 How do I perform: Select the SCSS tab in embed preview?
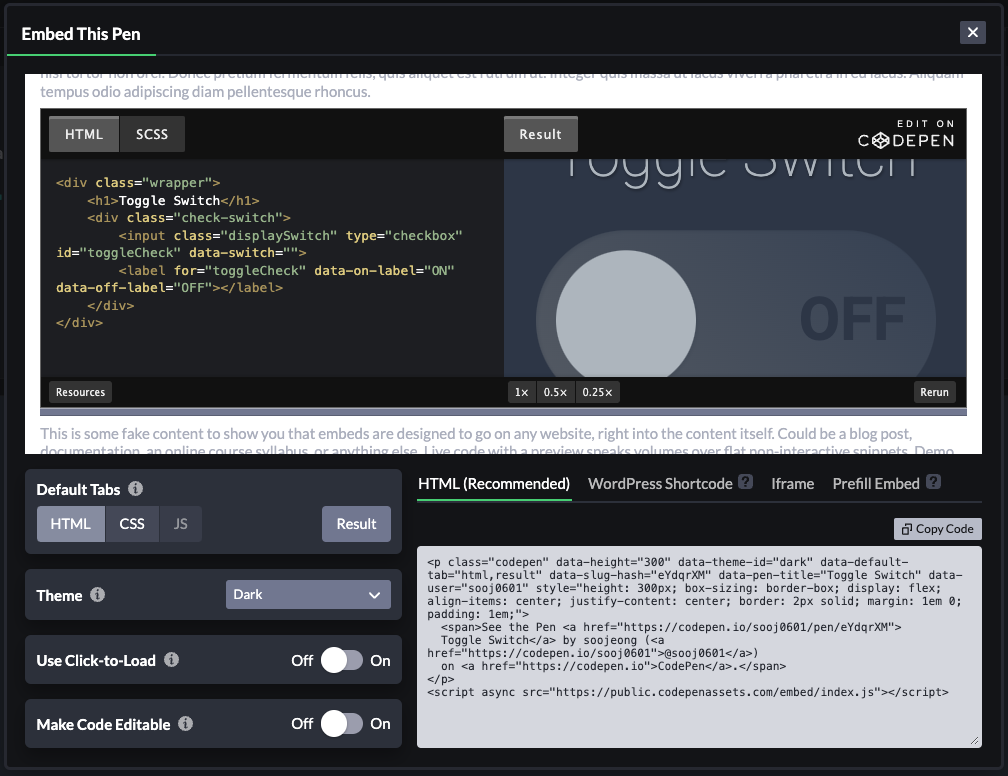[x=152, y=134]
